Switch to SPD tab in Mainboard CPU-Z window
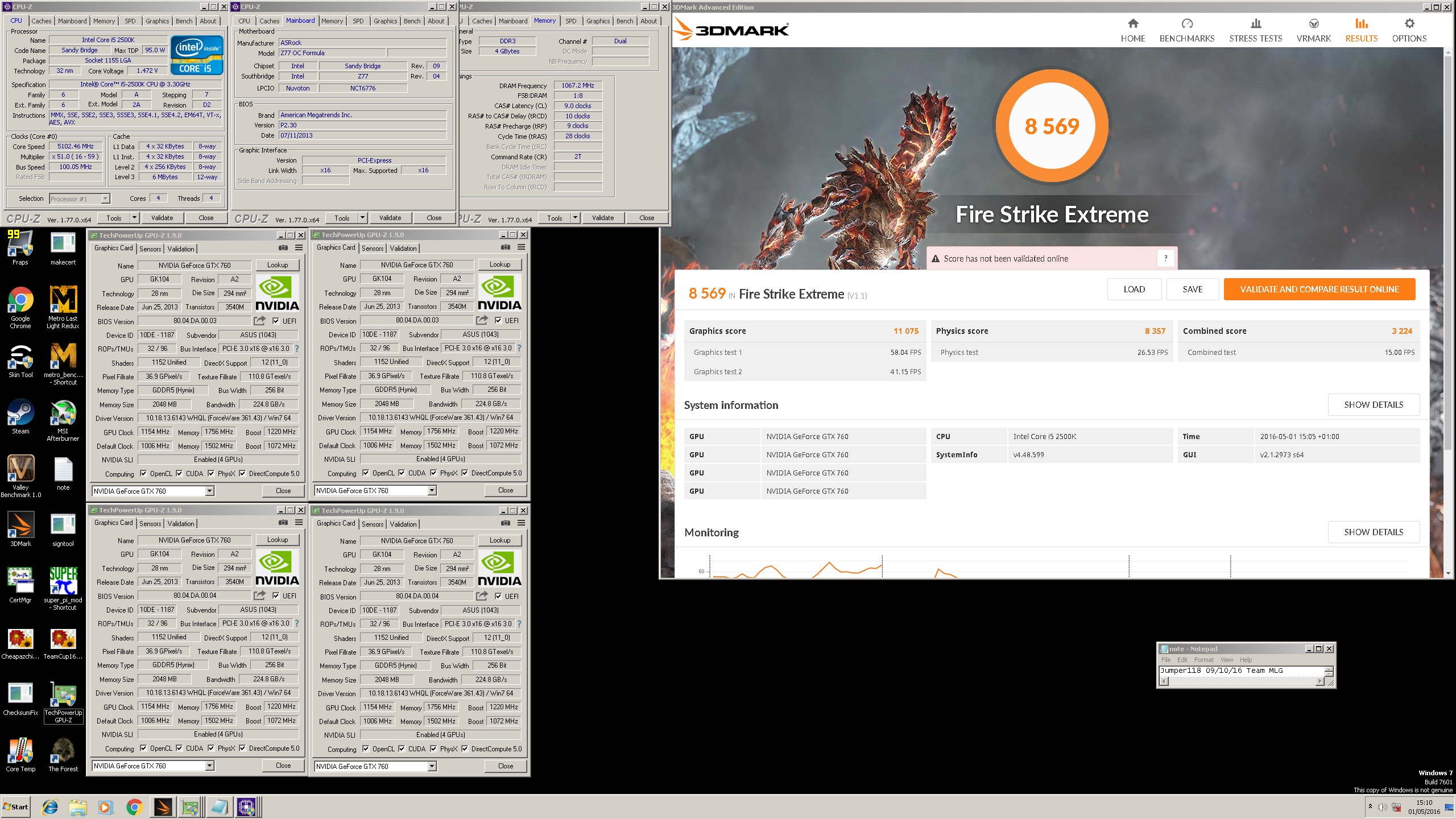This screenshot has width=1456, height=819. pos(358,21)
